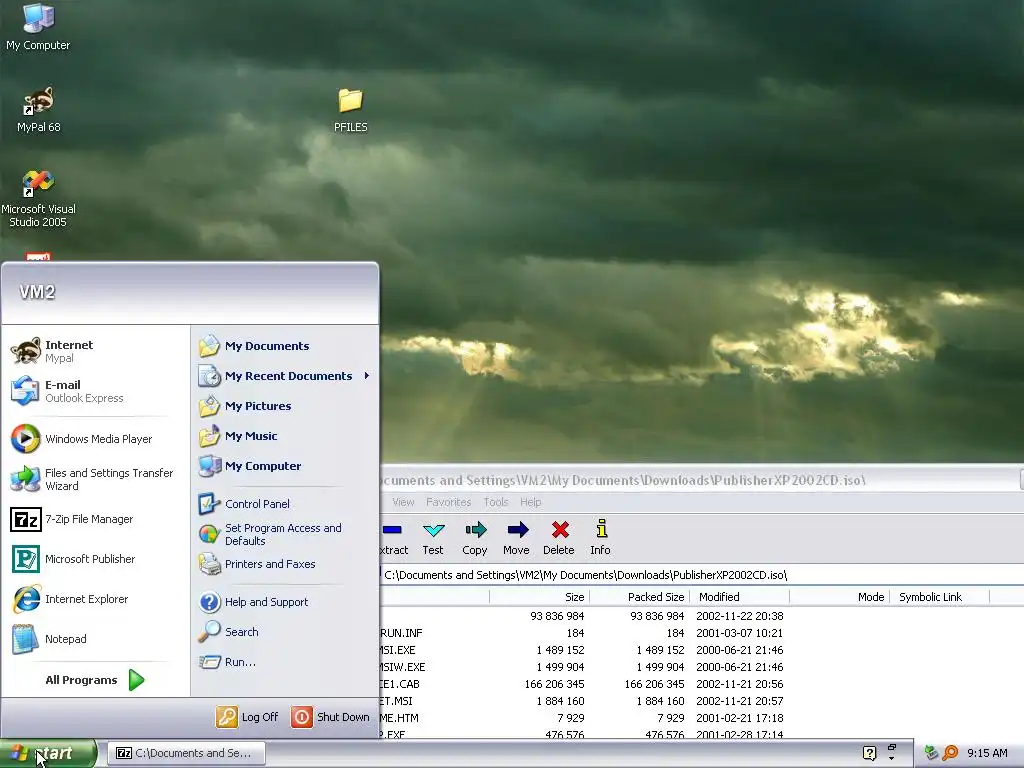Open 7-Zip View menu
1024x768 pixels.
click(x=403, y=502)
